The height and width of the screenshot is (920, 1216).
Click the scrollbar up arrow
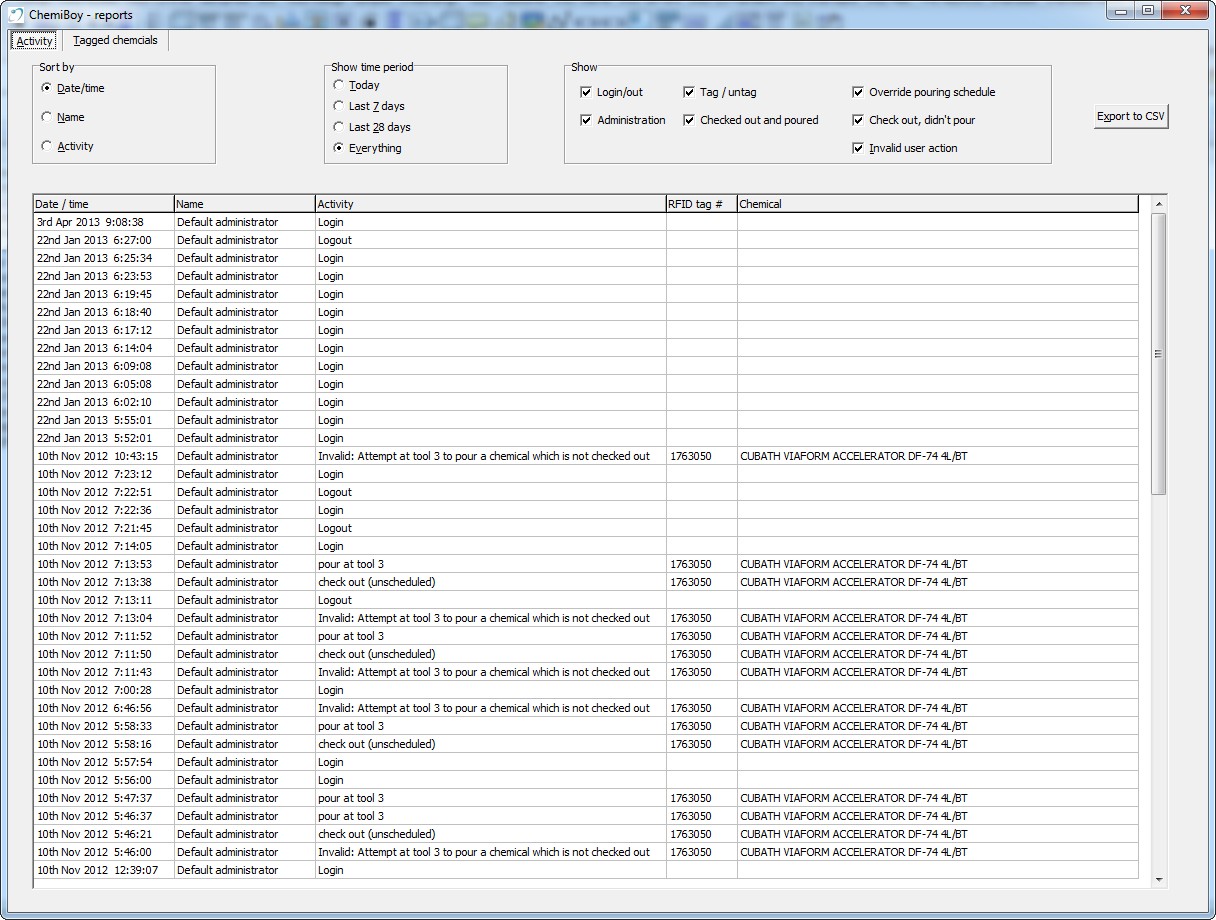click(1159, 204)
